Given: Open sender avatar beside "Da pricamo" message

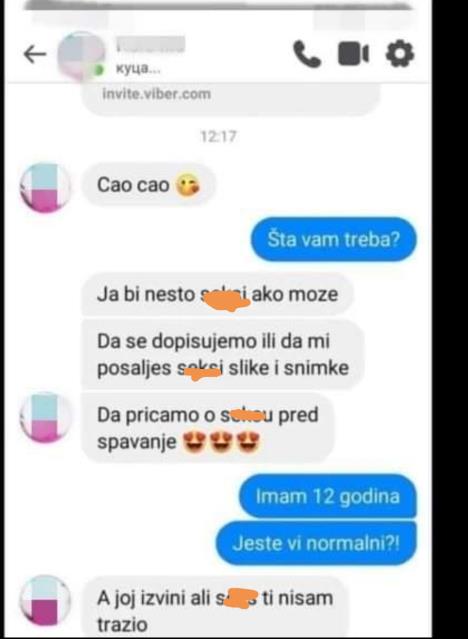Looking at the screenshot, I should coord(45,417).
